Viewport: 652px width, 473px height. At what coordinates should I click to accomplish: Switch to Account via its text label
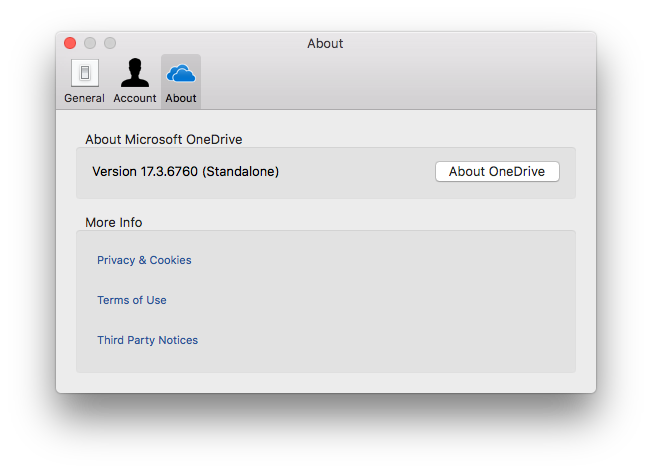click(x=135, y=98)
